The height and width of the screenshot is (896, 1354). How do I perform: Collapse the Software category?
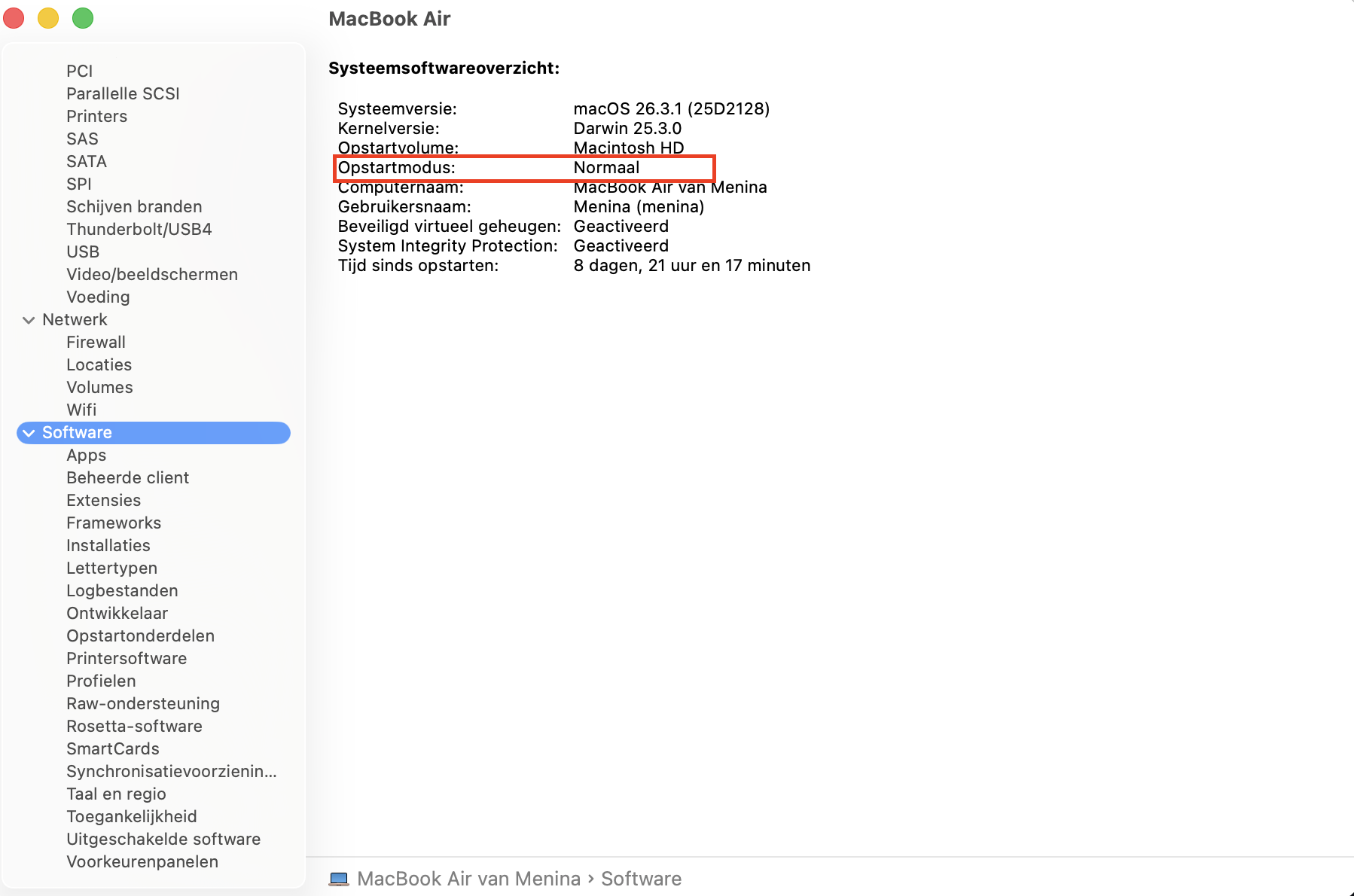coord(28,432)
